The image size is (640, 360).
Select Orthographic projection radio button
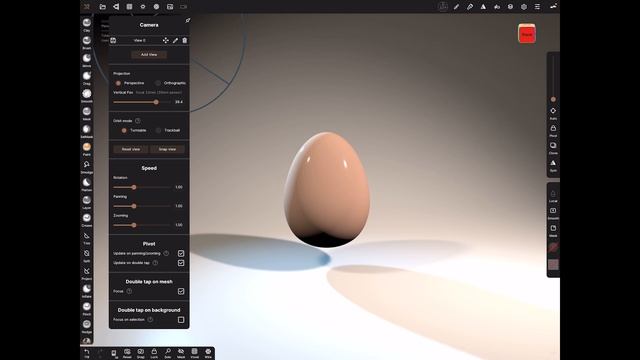158,83
